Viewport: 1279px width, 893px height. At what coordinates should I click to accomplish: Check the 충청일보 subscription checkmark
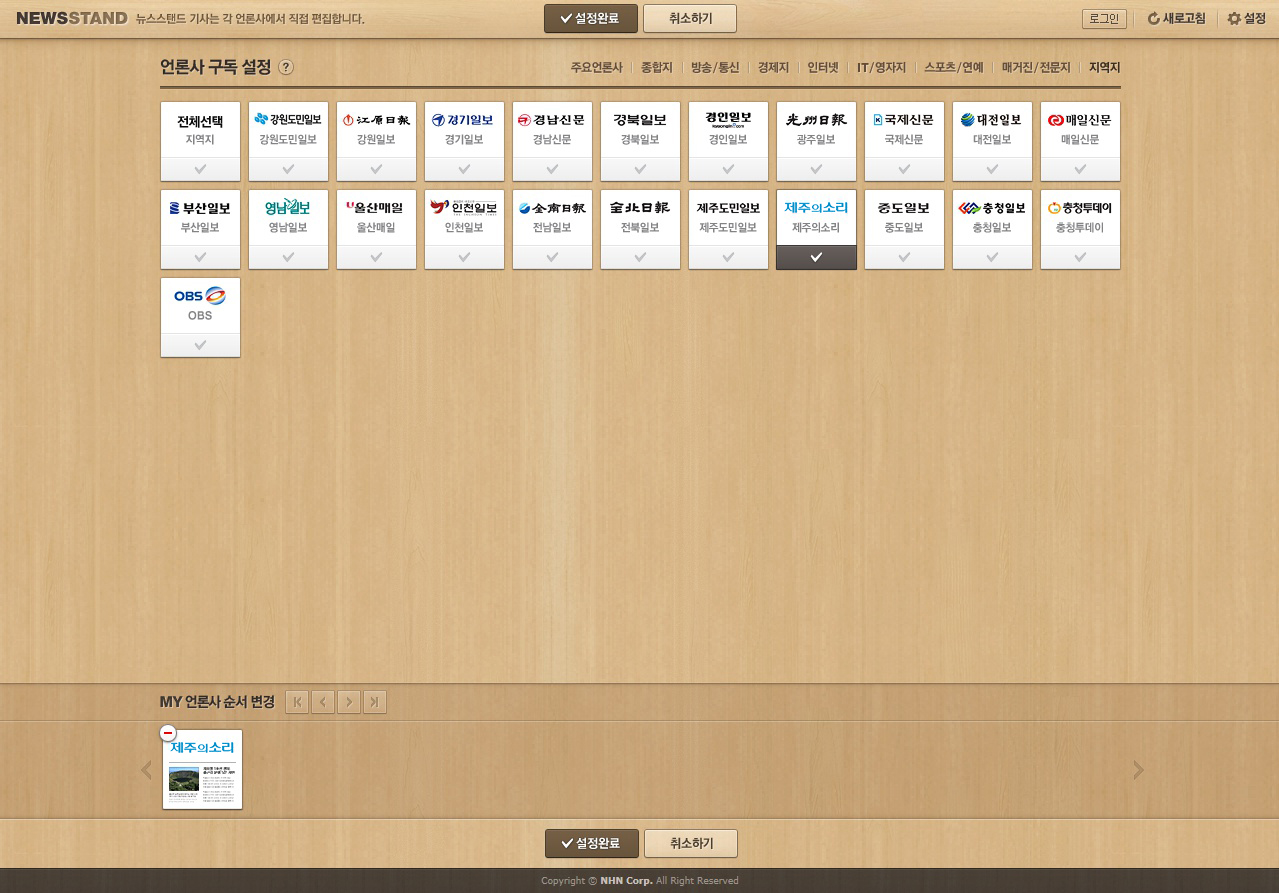pos(992,257)
